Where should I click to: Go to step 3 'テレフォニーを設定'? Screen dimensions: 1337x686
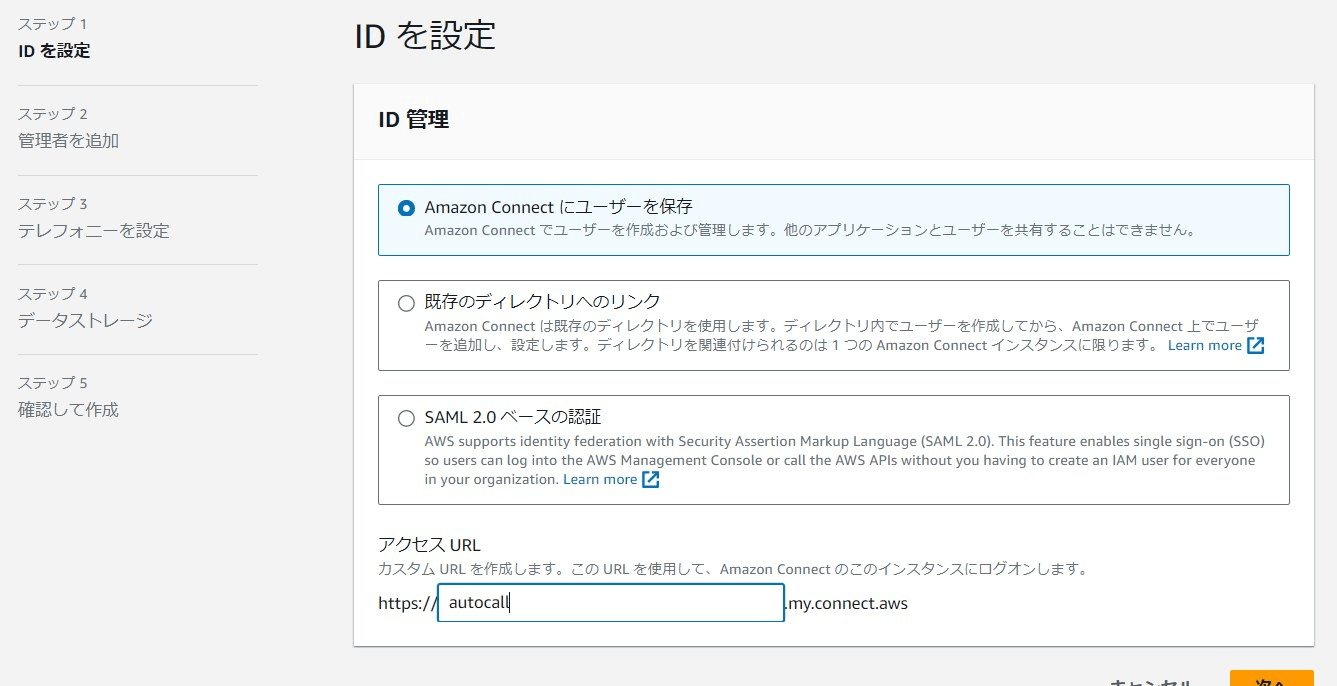[94, 231]
